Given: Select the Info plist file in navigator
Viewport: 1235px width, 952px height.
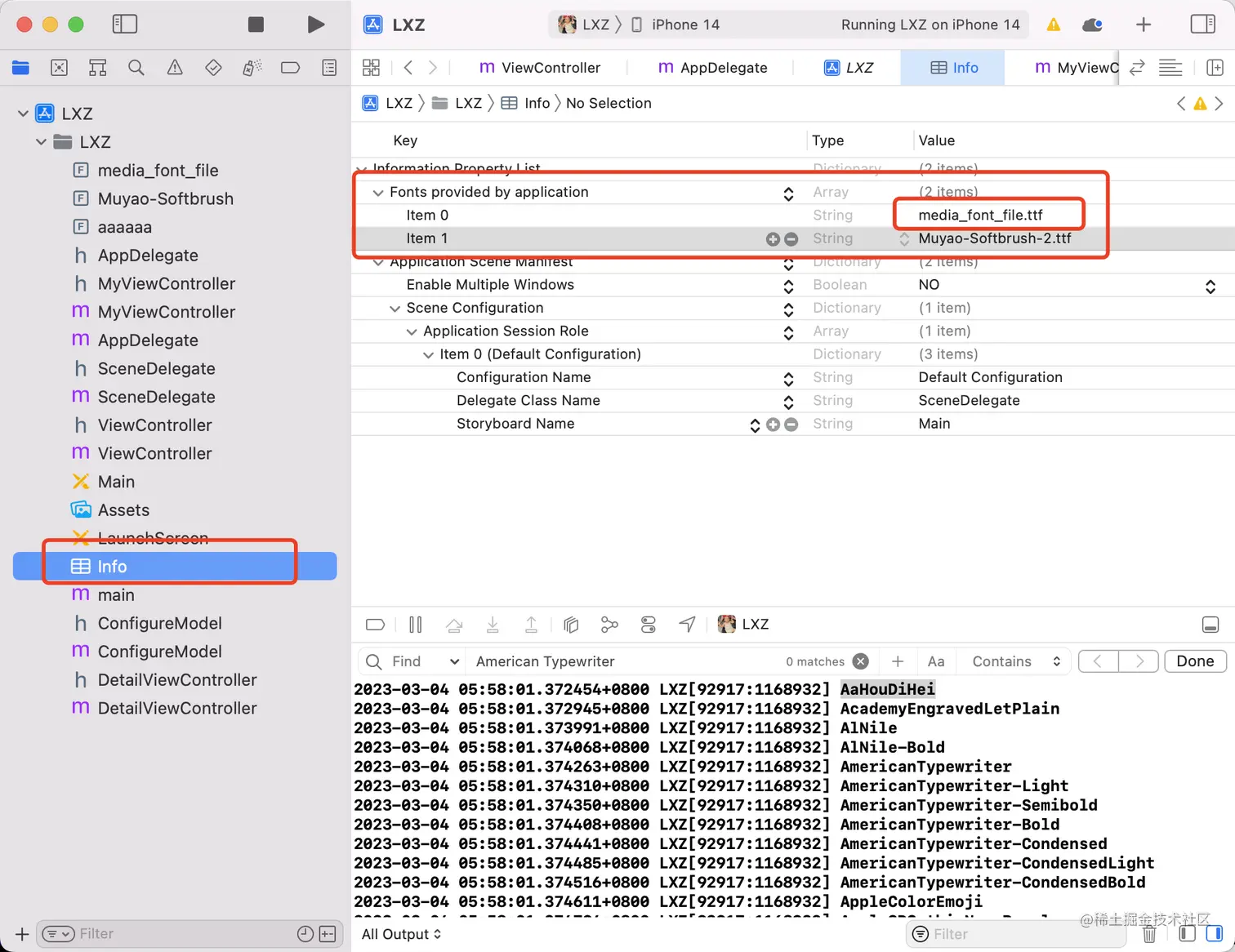Looking at the screenshot, I should [175, 567].
